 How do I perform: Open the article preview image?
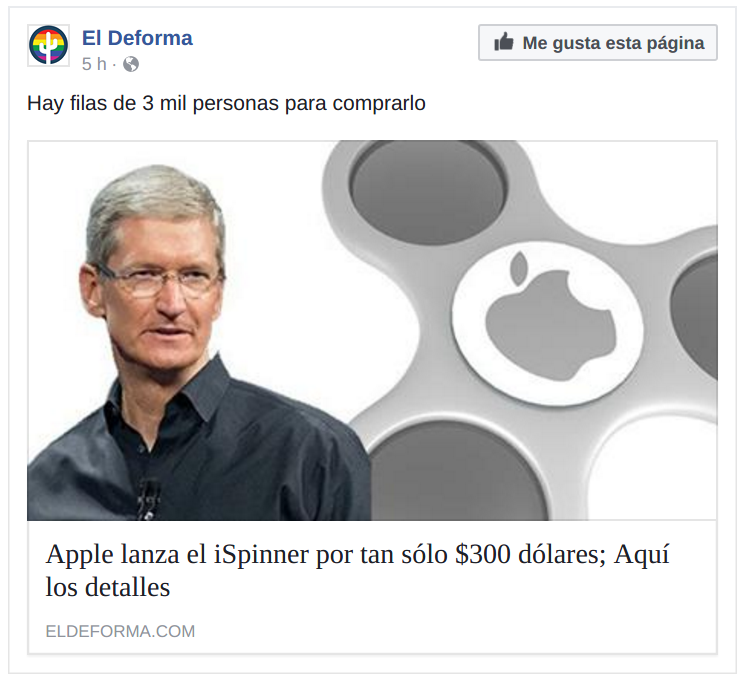[372, 331]
